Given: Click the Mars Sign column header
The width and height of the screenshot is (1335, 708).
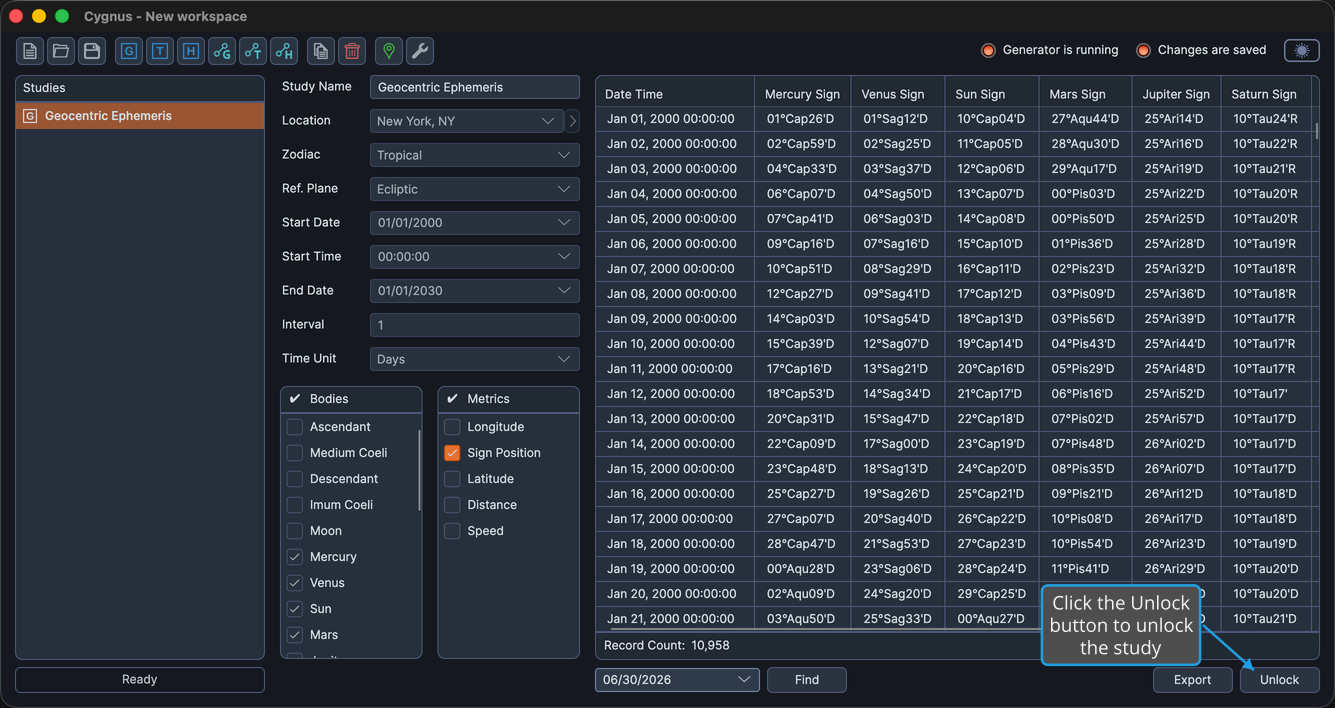Looking at the screenshot, I should click(x=1085, y=94).
